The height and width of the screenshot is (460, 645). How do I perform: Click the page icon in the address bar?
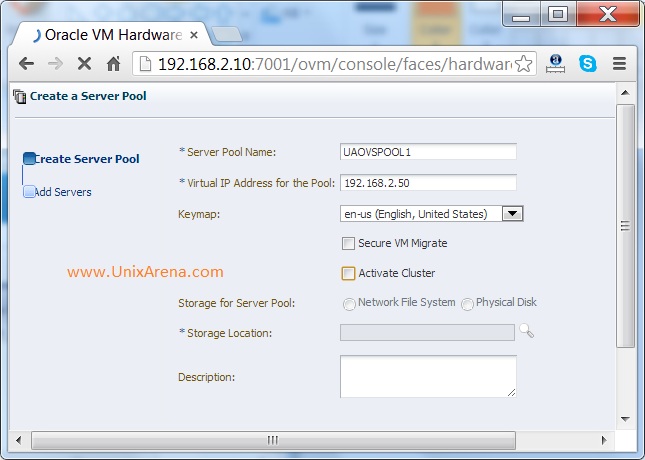point(145,64)
